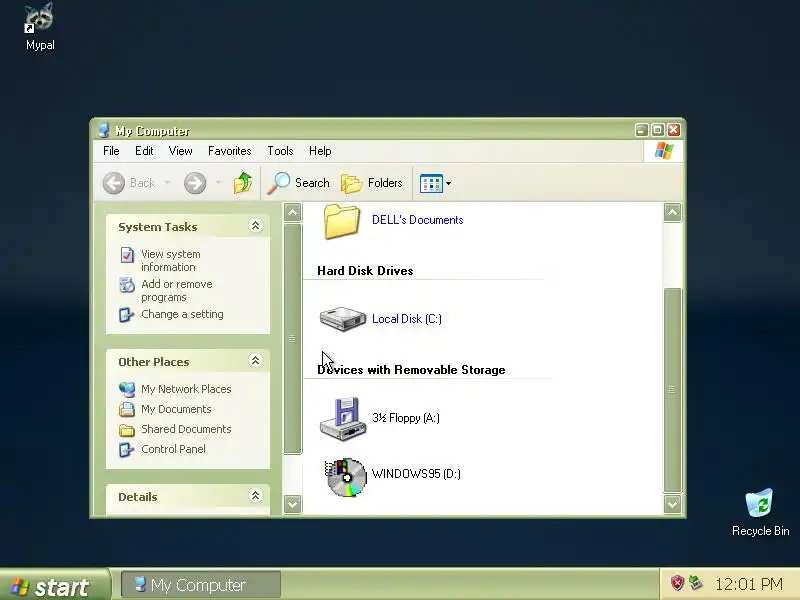Click the View system information link
Viewport: 800px width, 600px height.
point(170,261)
